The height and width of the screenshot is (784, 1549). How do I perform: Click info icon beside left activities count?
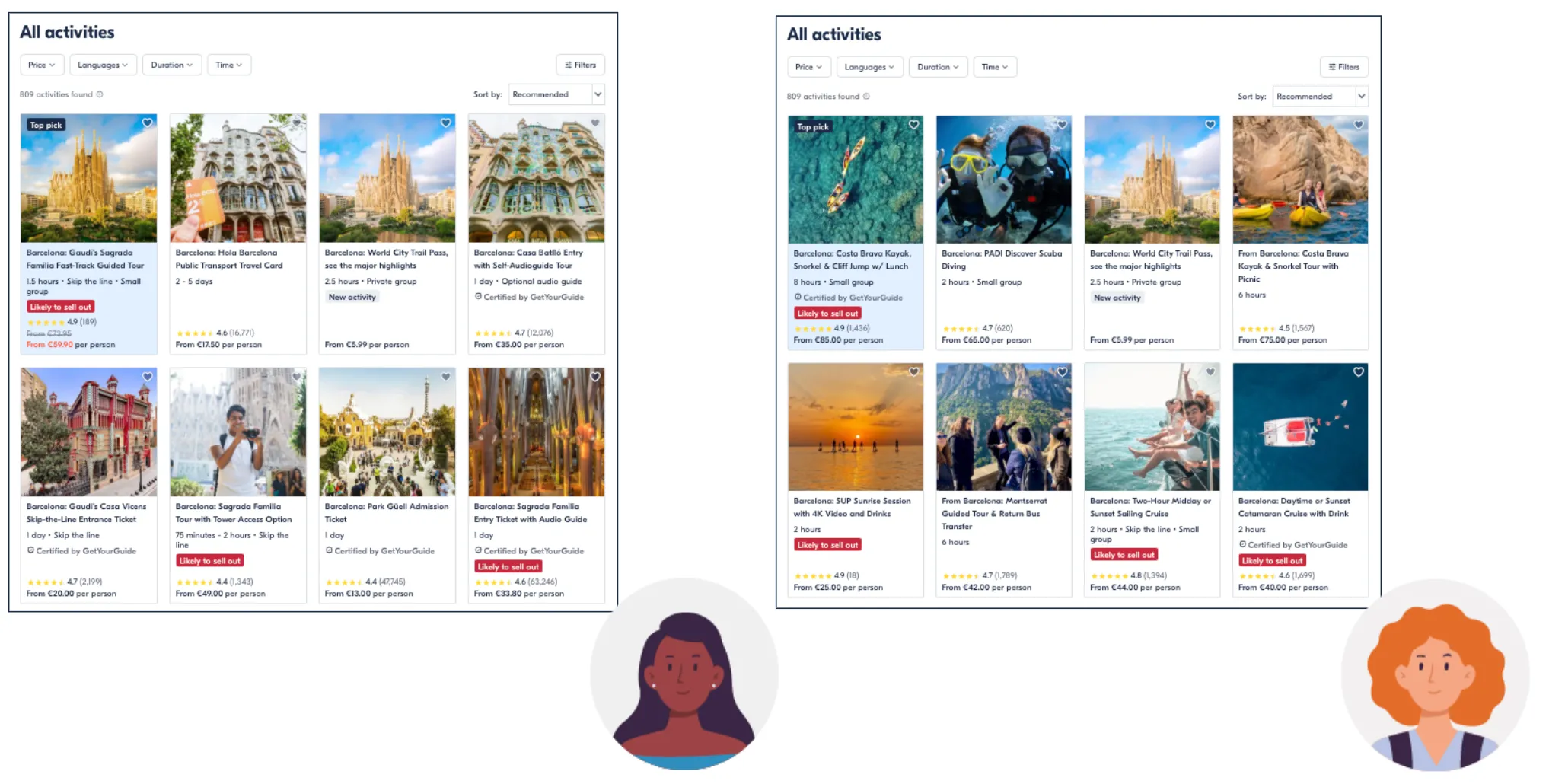pos(100,94)
